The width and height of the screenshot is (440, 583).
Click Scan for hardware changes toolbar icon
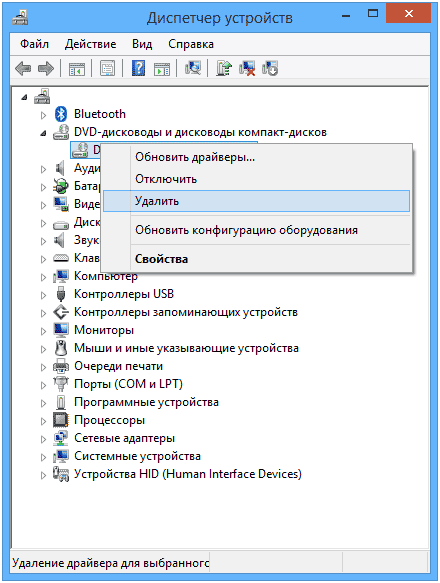coord(193,68)
